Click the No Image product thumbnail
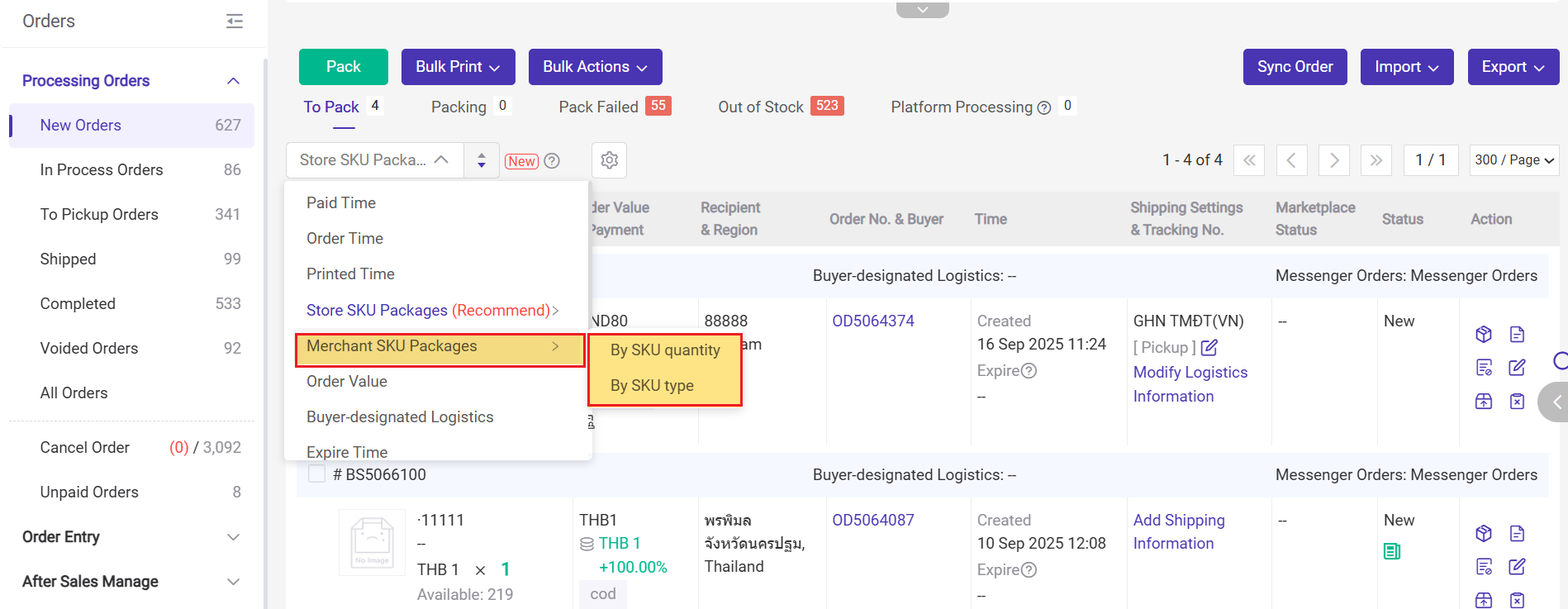Viewport: 1568px width, 609px height. (372, 542)
